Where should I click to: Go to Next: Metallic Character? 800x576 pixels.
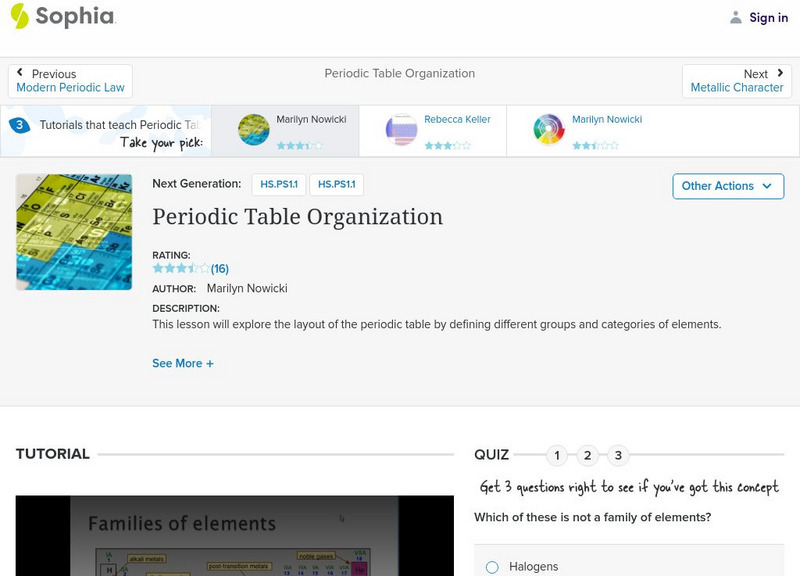[737, 81]
